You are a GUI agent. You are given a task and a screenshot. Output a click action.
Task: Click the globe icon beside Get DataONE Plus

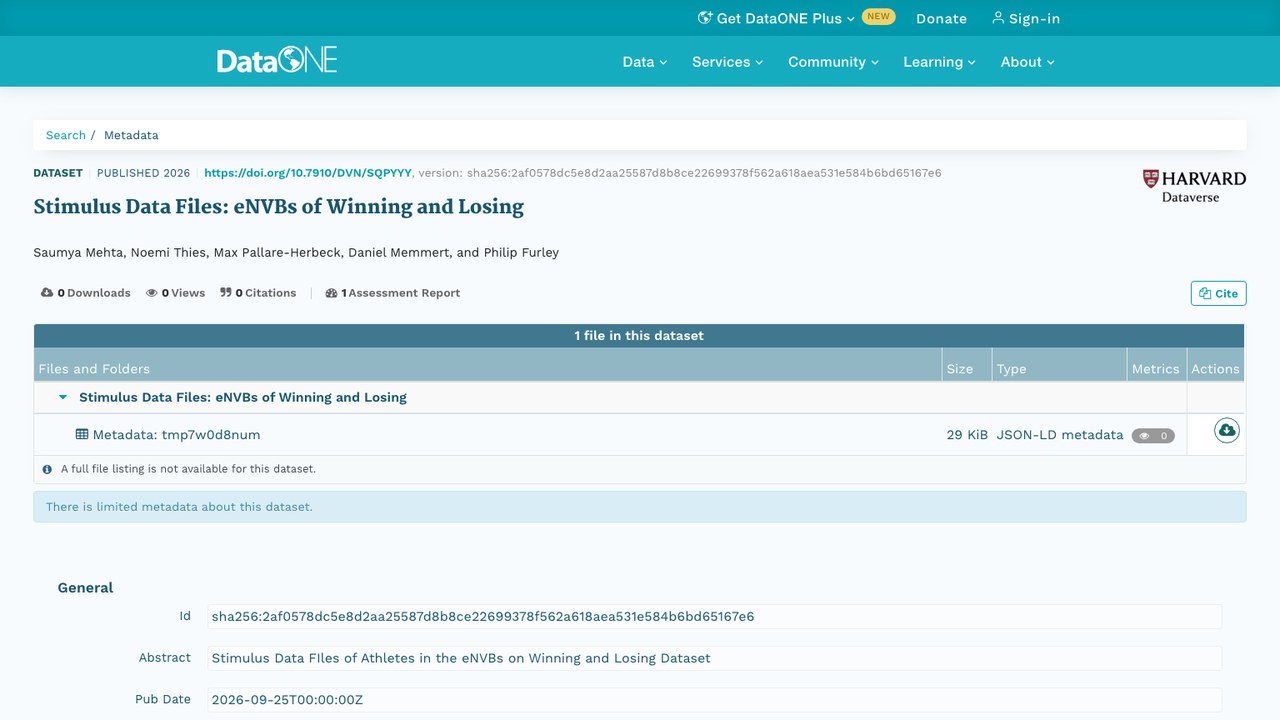705,18
